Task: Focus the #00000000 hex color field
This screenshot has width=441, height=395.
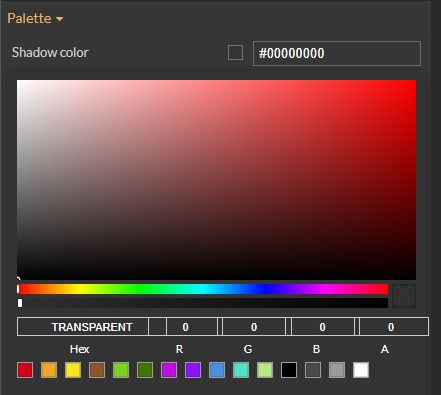Action: click(337, 53)
